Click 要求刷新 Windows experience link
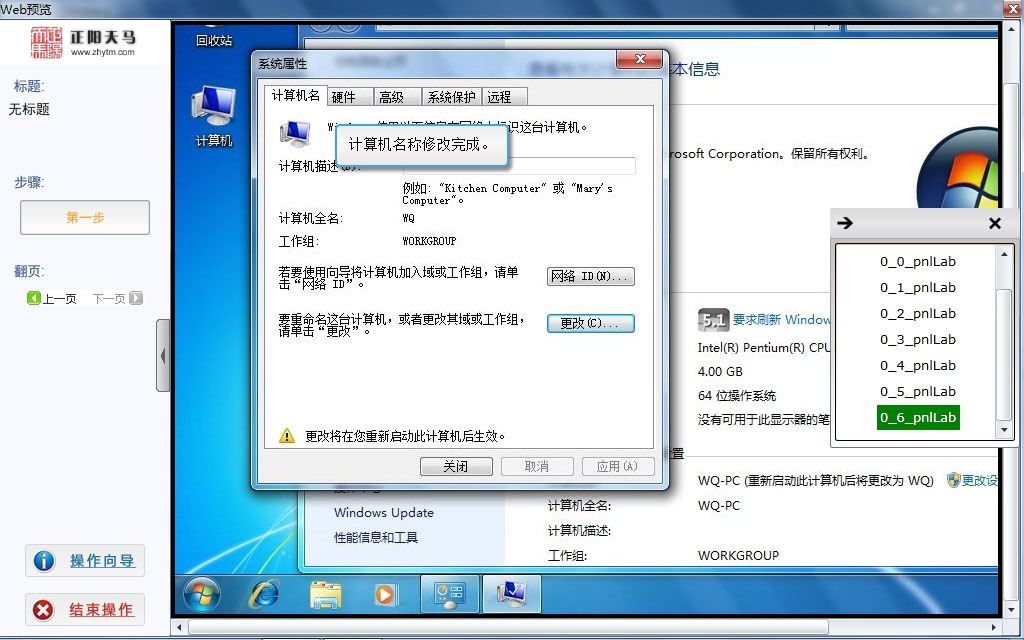This screenshot has height=640, width=1024. point(781,319)
